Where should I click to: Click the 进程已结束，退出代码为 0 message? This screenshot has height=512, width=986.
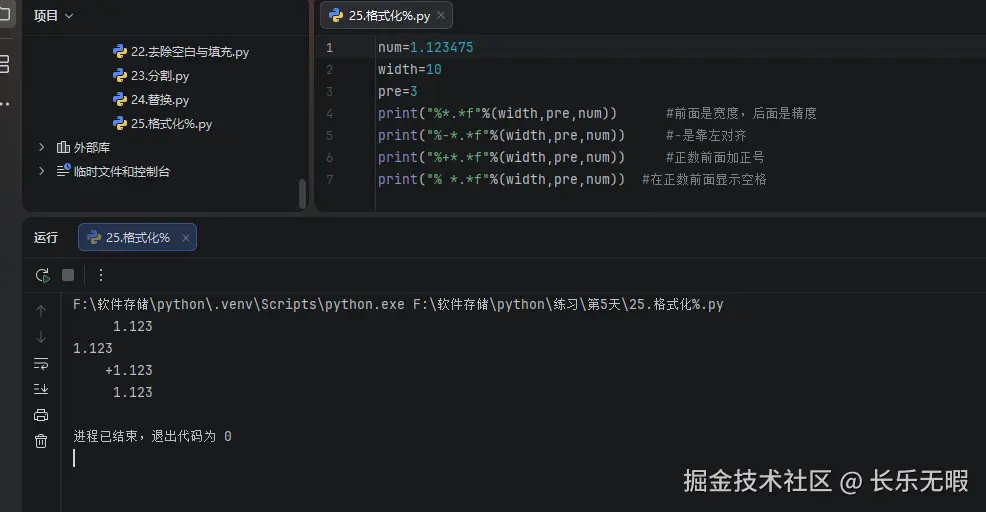(x=152, y=437)
